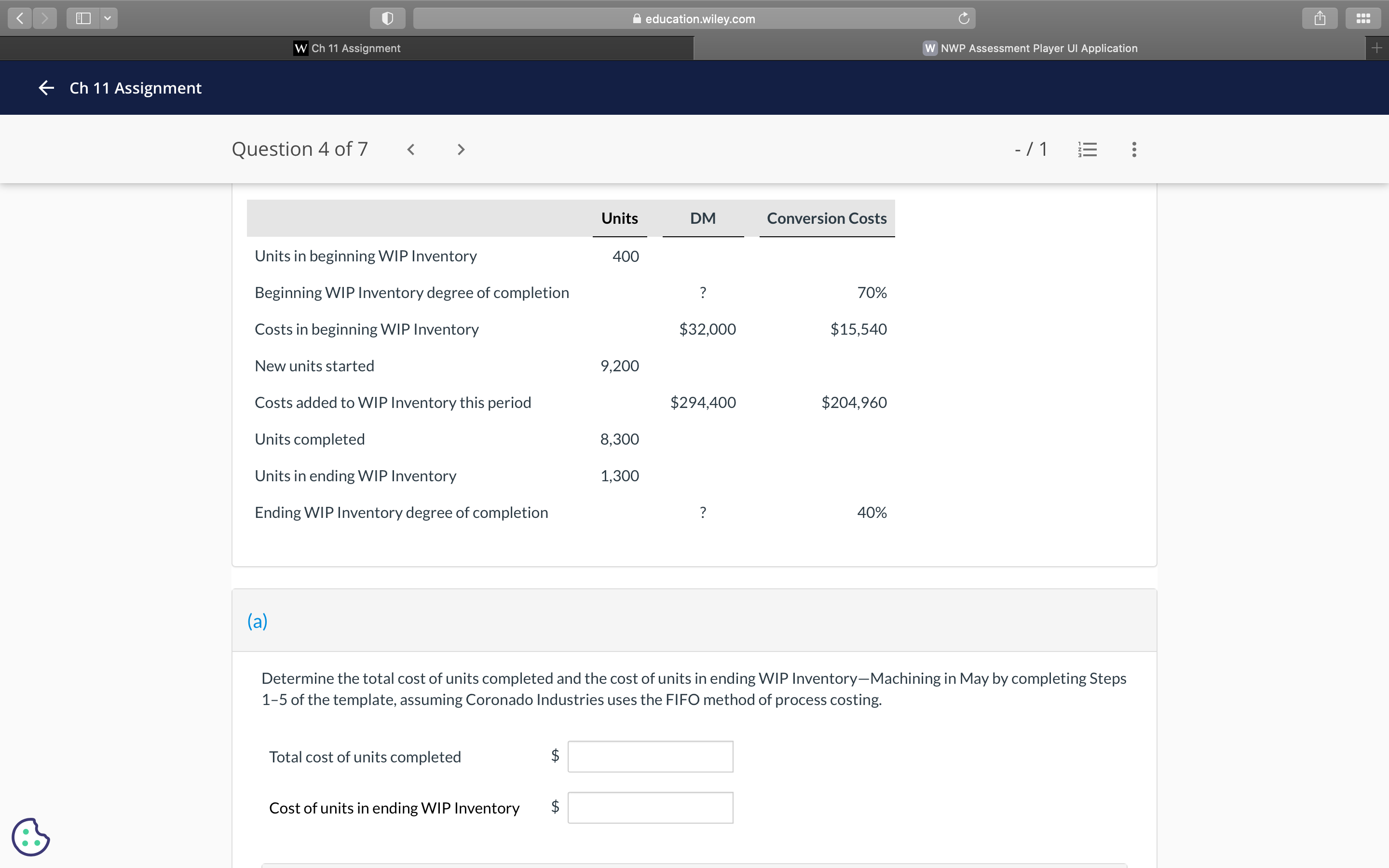Open a new tab with the plus button

(x=1377, y=48)
